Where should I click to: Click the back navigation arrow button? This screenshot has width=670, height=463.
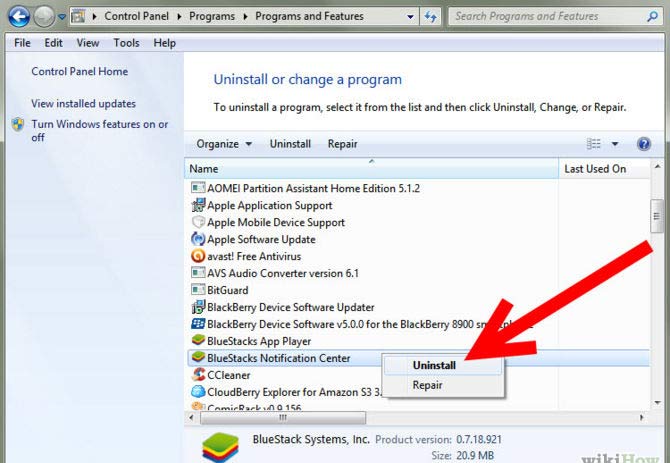17,17
